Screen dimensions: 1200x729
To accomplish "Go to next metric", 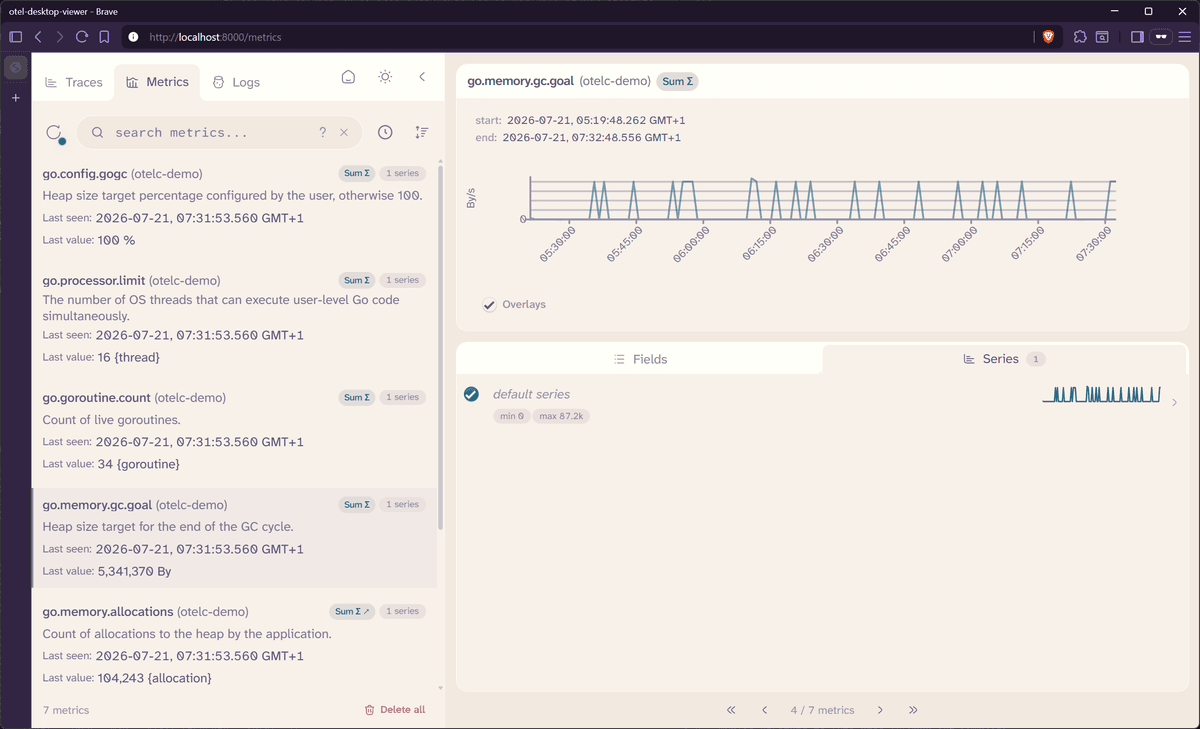I will click(x=880, y=710).
